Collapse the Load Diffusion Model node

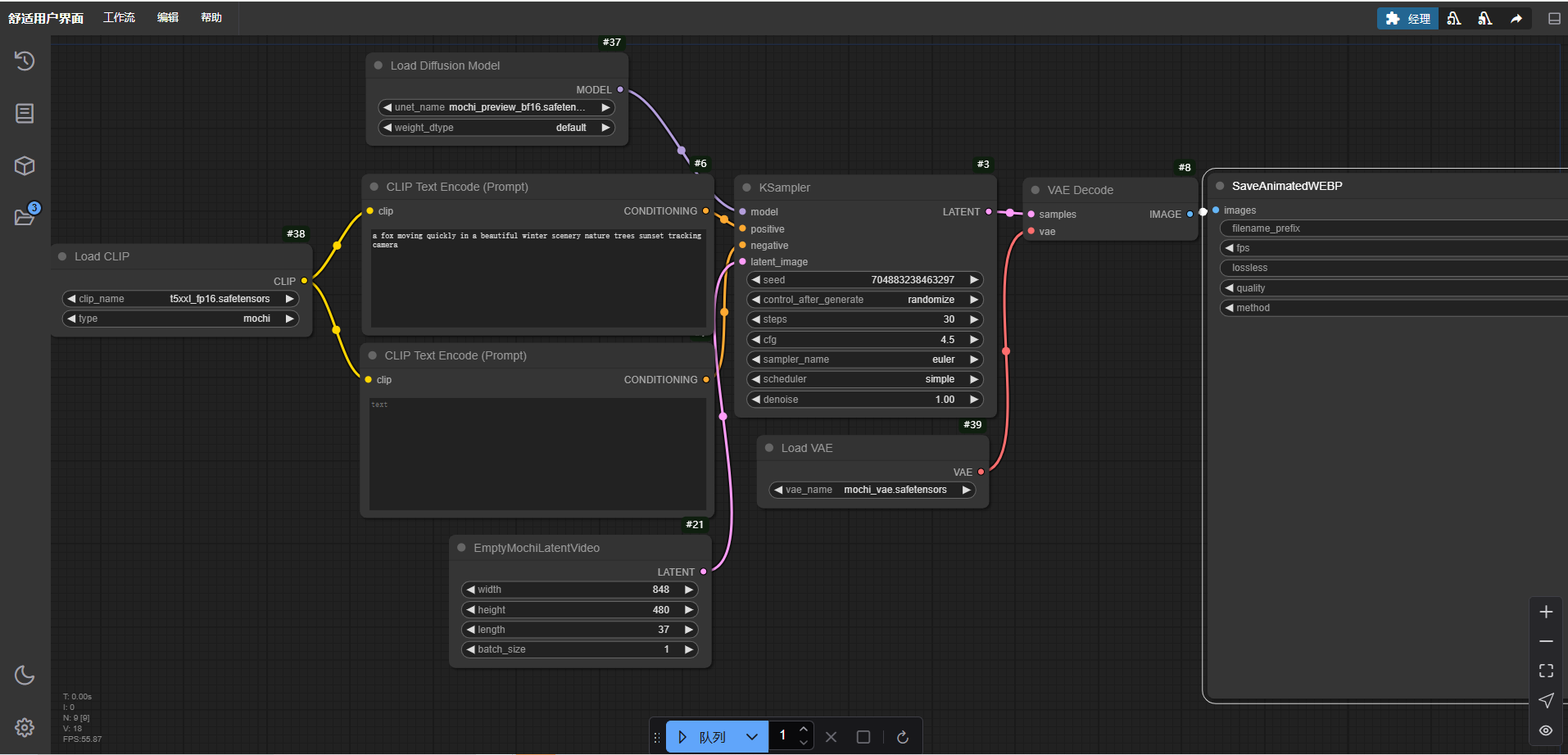(x=378, y=66)
